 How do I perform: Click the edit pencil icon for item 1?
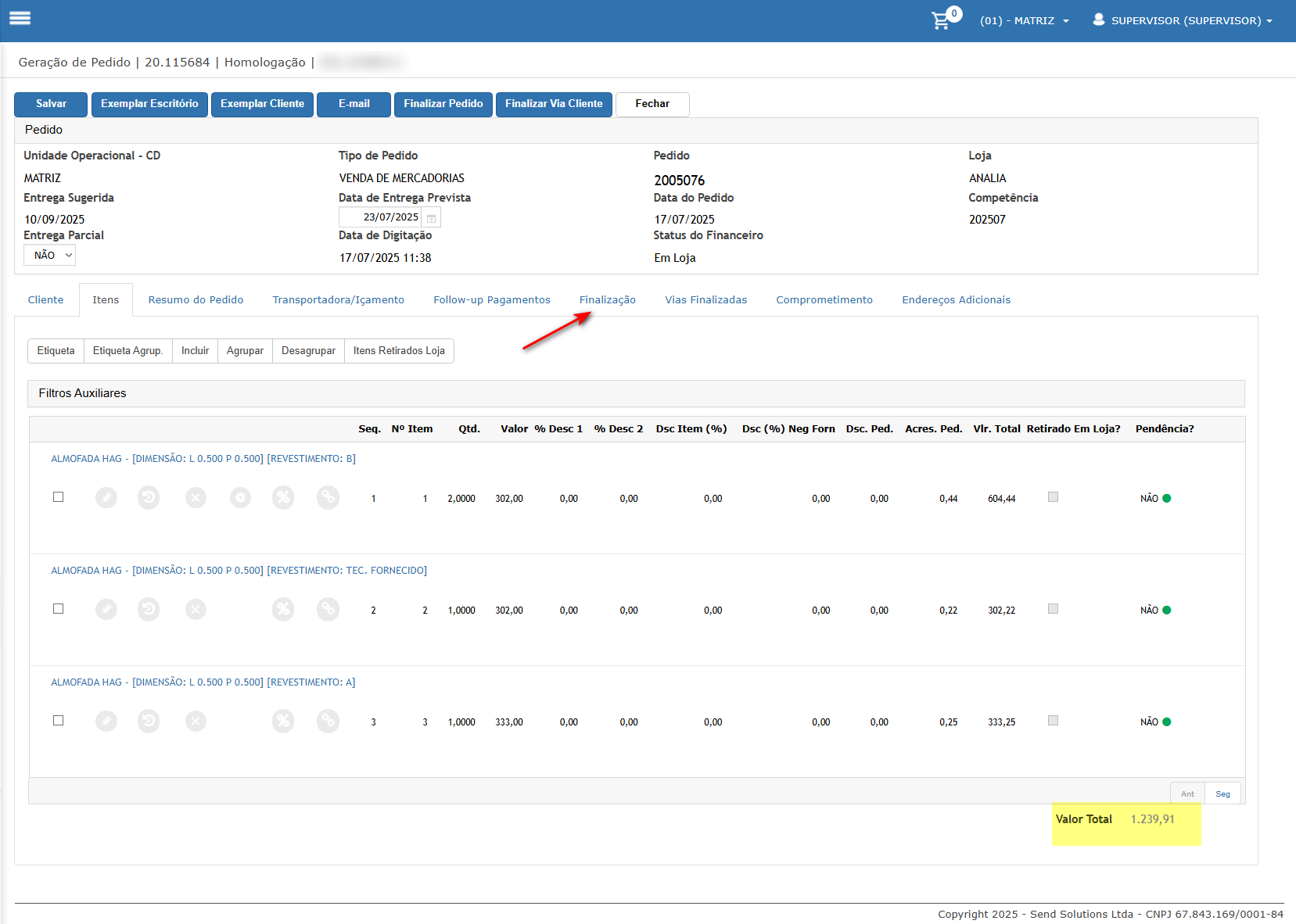click(x=106, y=497)
